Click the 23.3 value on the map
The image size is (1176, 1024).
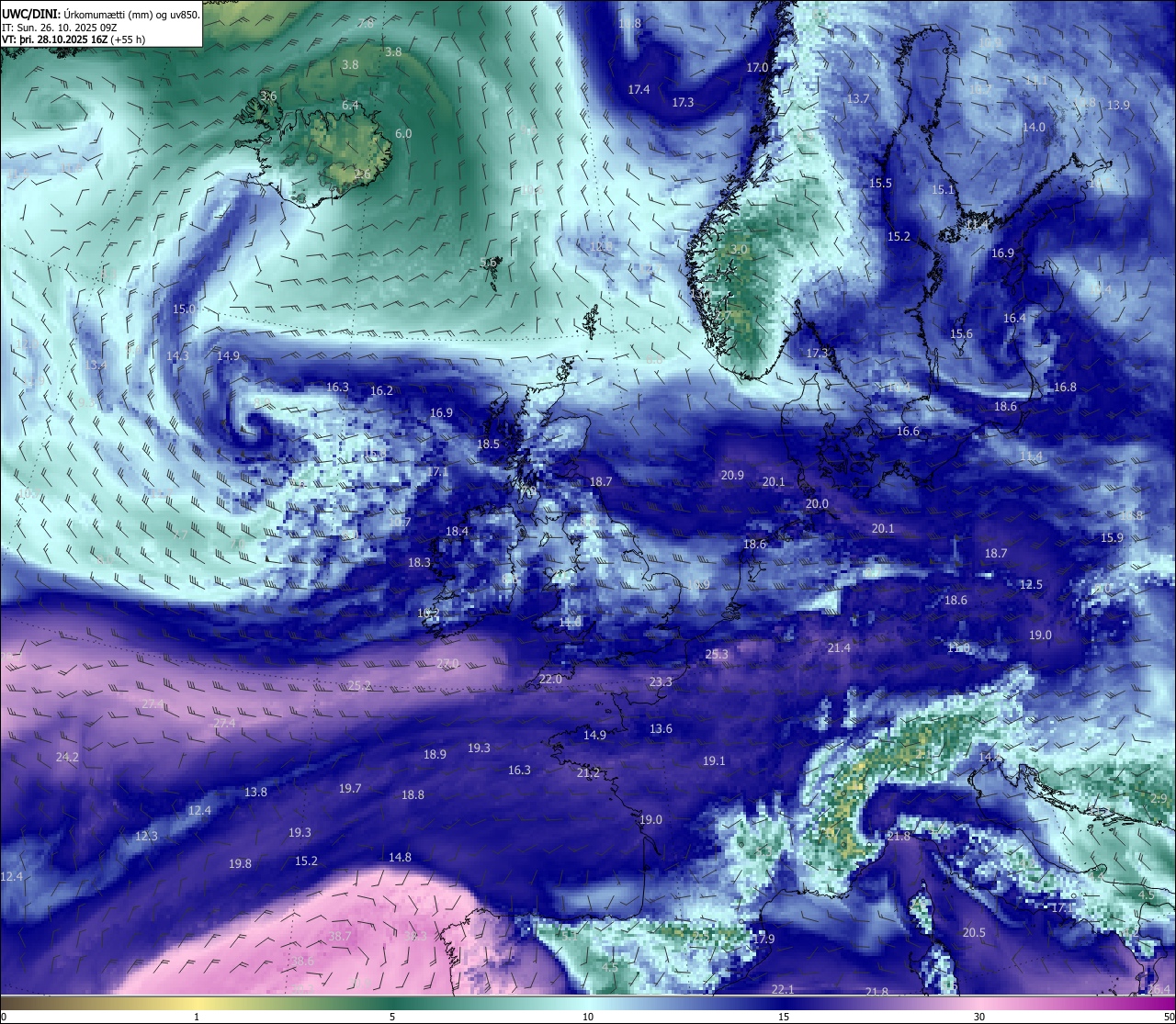pyautogui.click(x=661, y=681)
